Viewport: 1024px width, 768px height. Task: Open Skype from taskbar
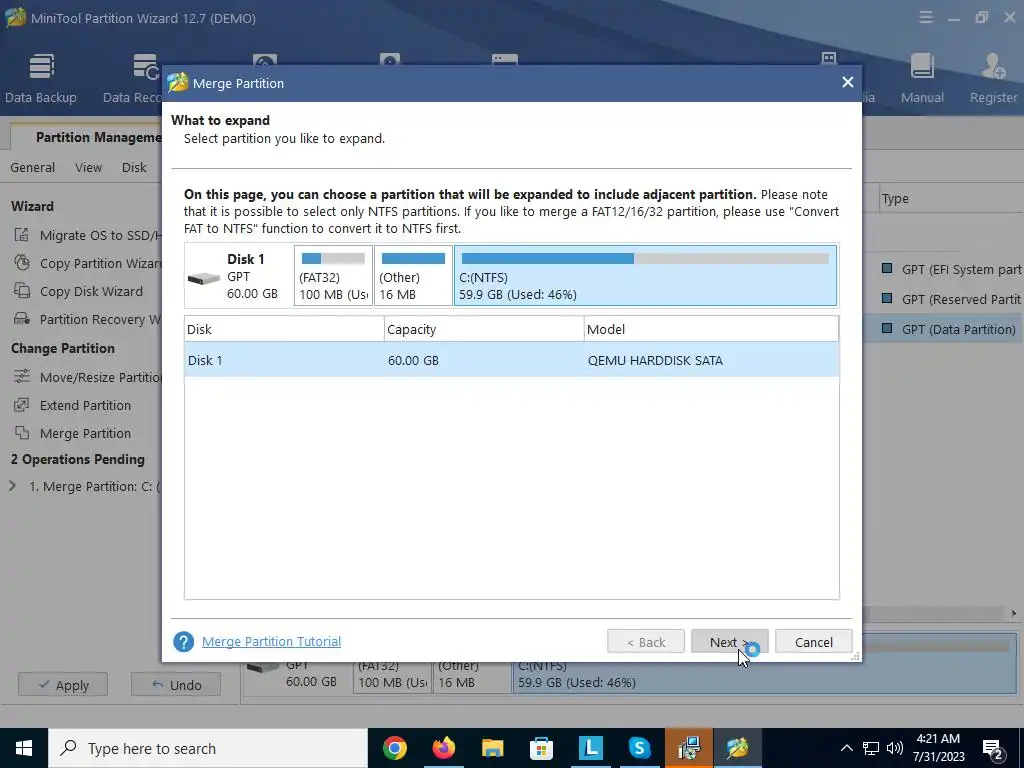point(639,748)
